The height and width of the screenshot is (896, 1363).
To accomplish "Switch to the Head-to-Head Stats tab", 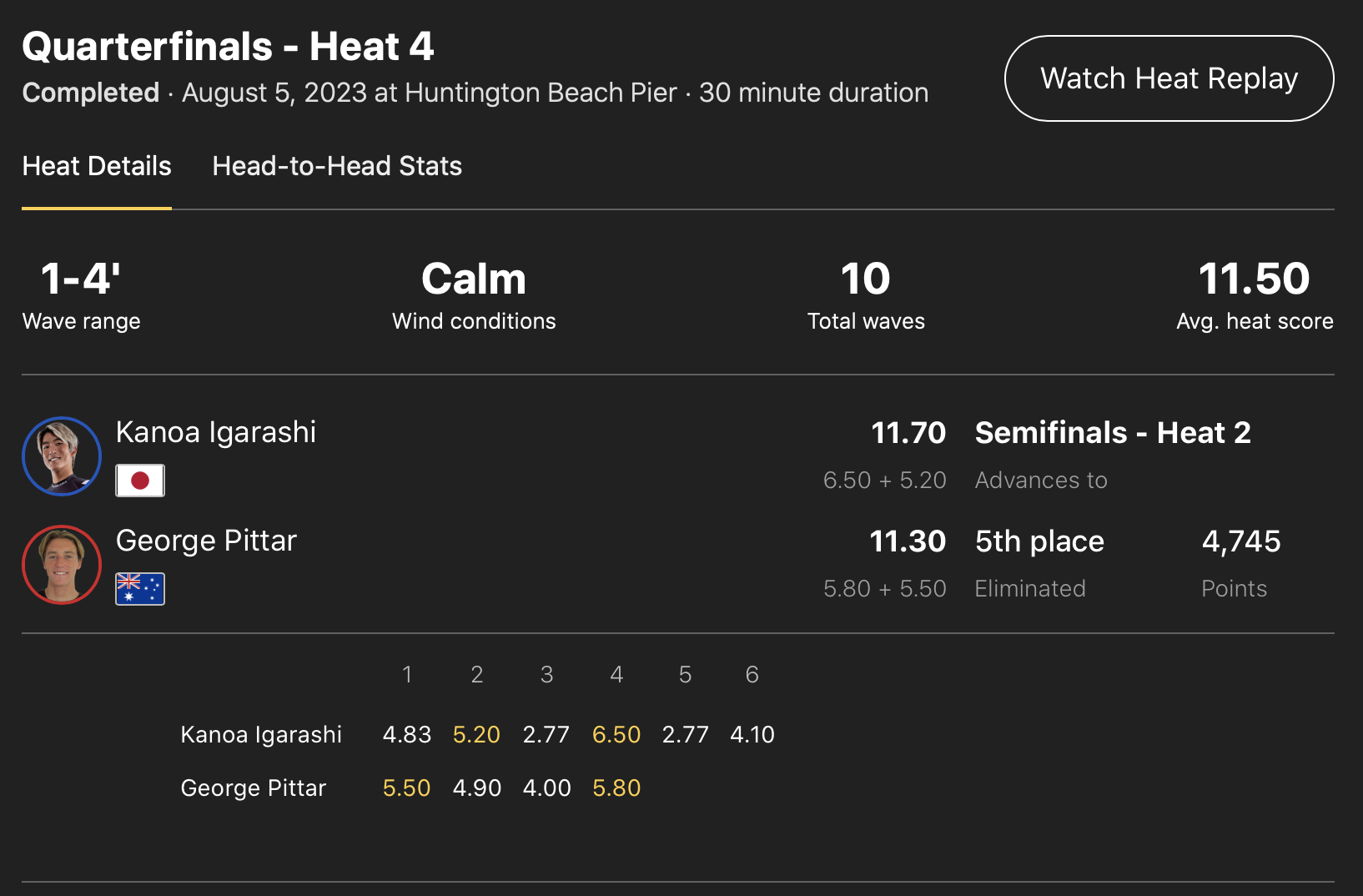I will (337, 166).
